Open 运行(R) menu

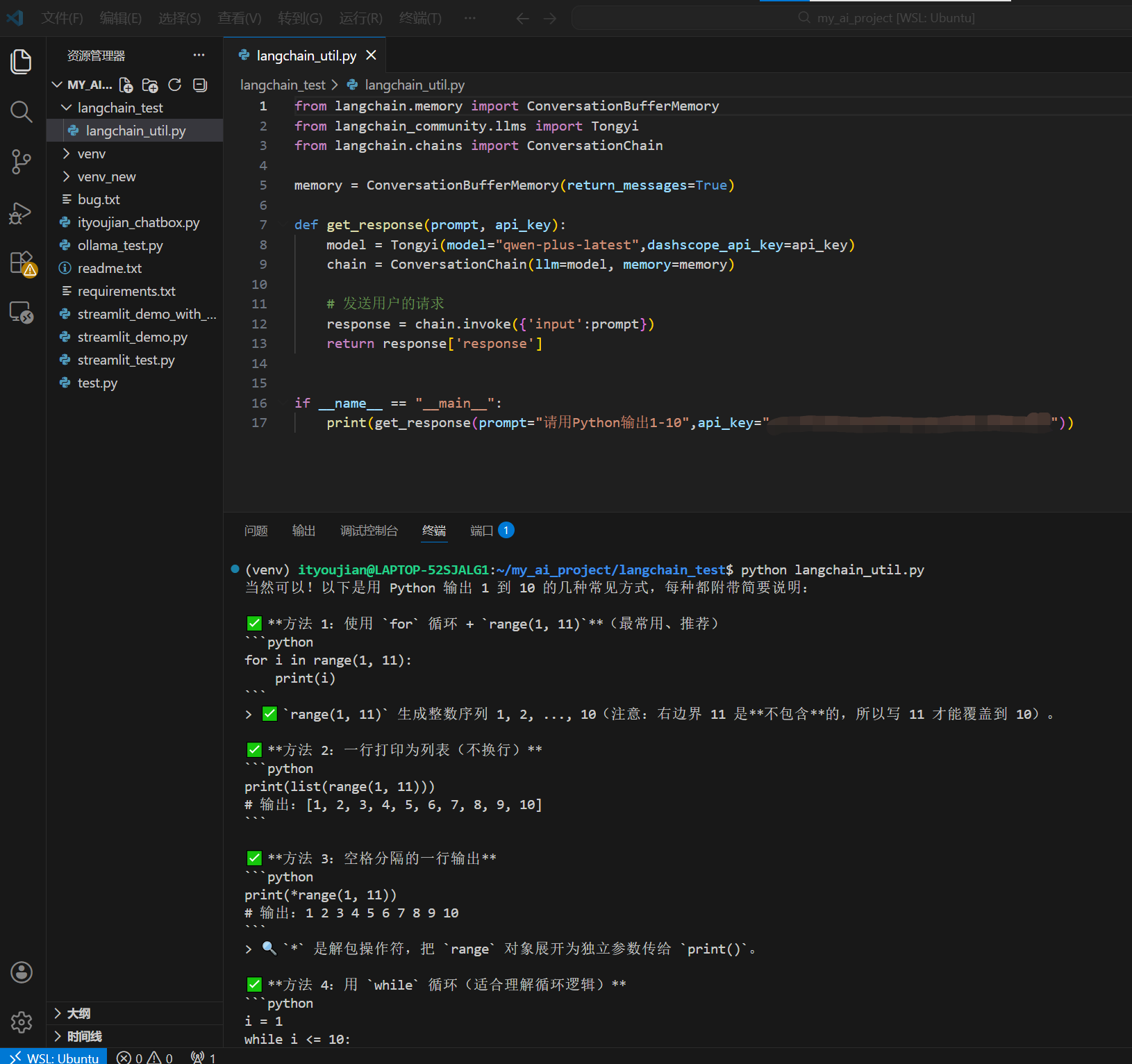click(x=360, y=18)
